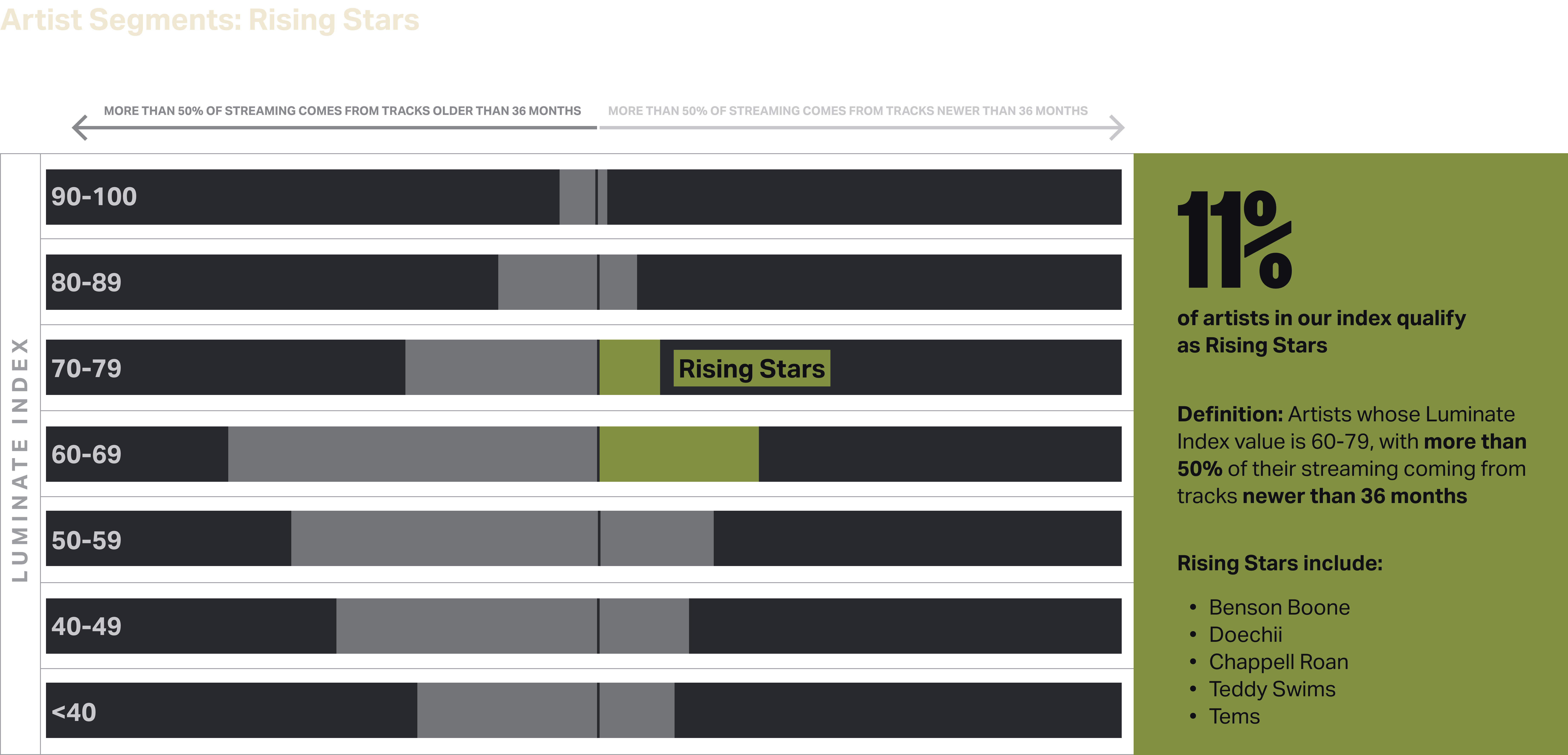Click the 50-59 index row label

(86, 540)
